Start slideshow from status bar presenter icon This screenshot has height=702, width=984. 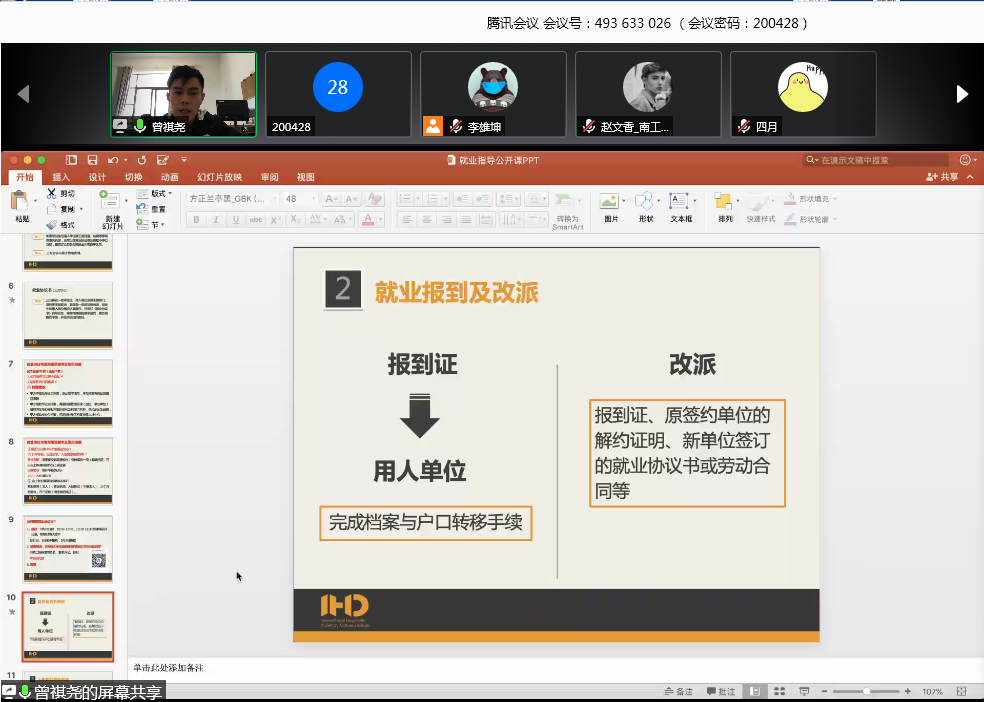pyautogui.click(x=804, y=691)
